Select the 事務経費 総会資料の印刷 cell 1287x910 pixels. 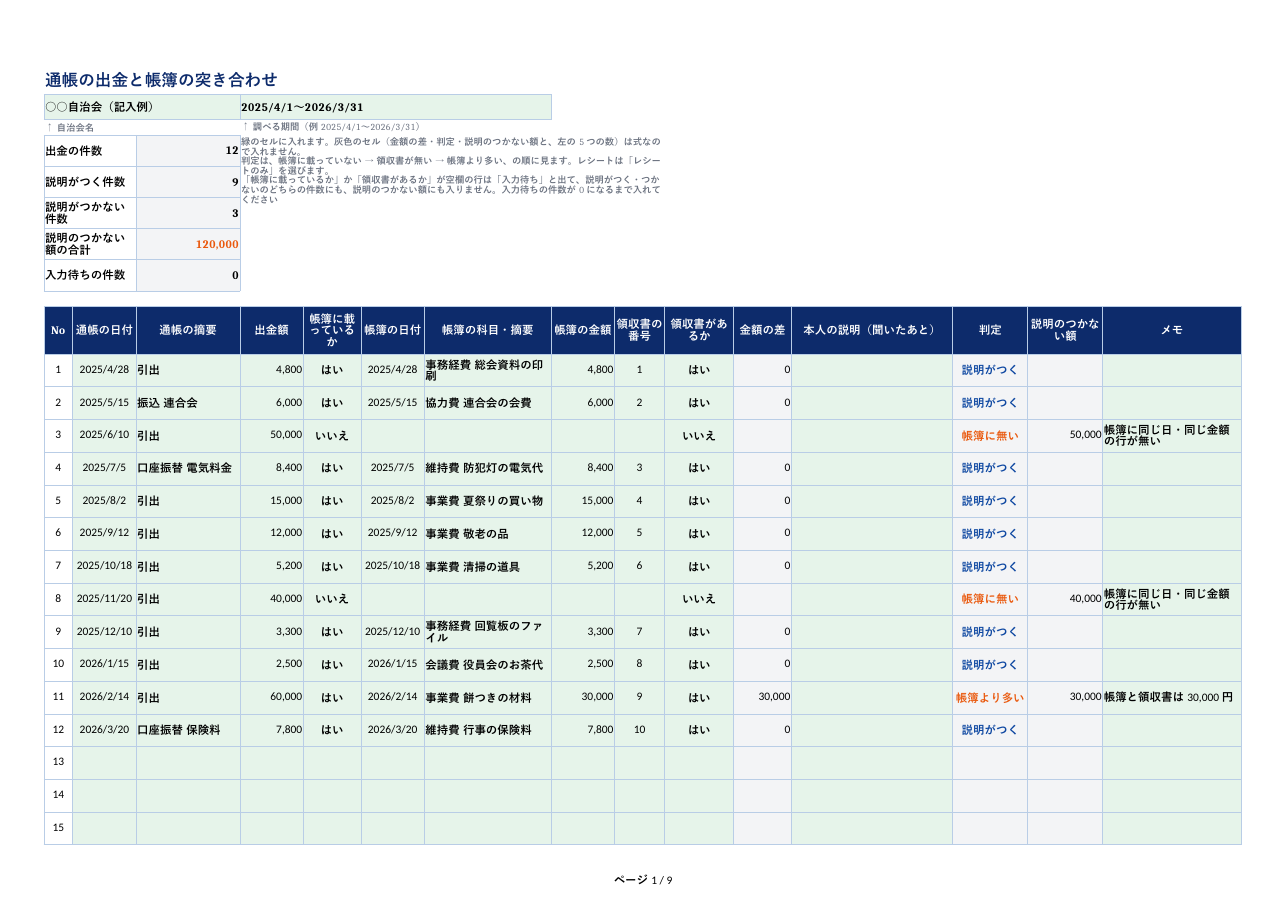[488, 370]
